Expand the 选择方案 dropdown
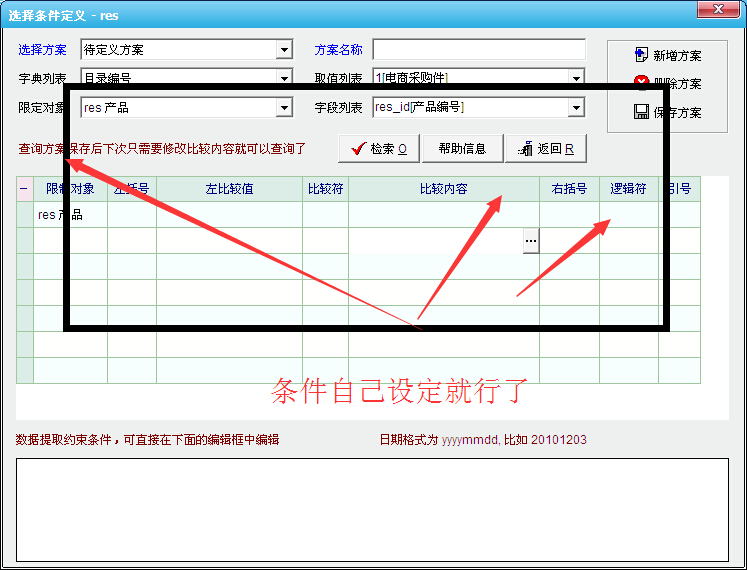Viewport: 747px width, 570px height. [x=285, y=50]
